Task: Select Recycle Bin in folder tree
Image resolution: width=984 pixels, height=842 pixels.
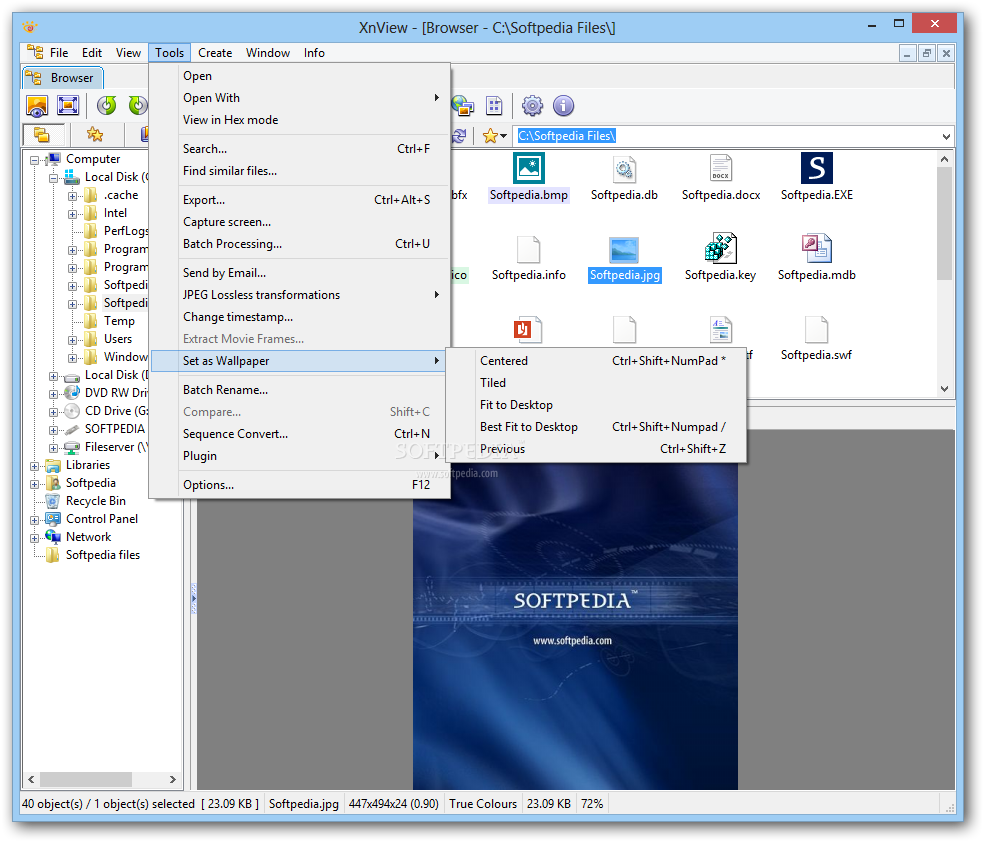Action: (95, 501)
